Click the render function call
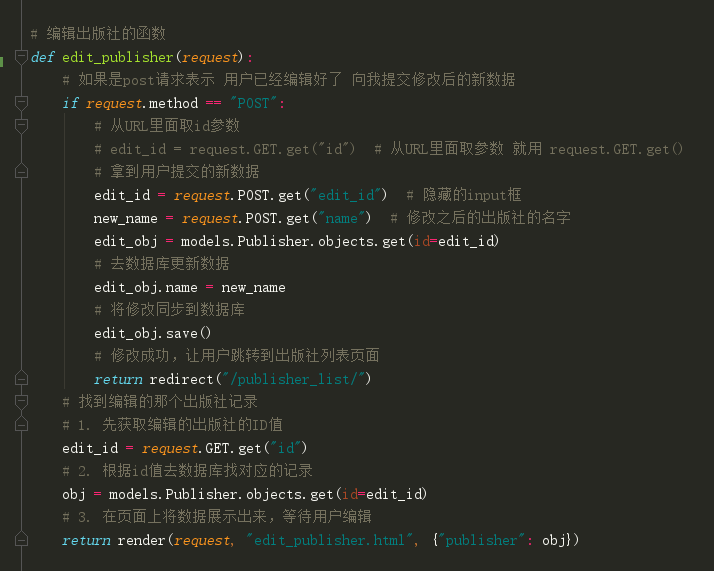Image resolution: width=714 pixels, height=571 pixels. tap(142, 540)
